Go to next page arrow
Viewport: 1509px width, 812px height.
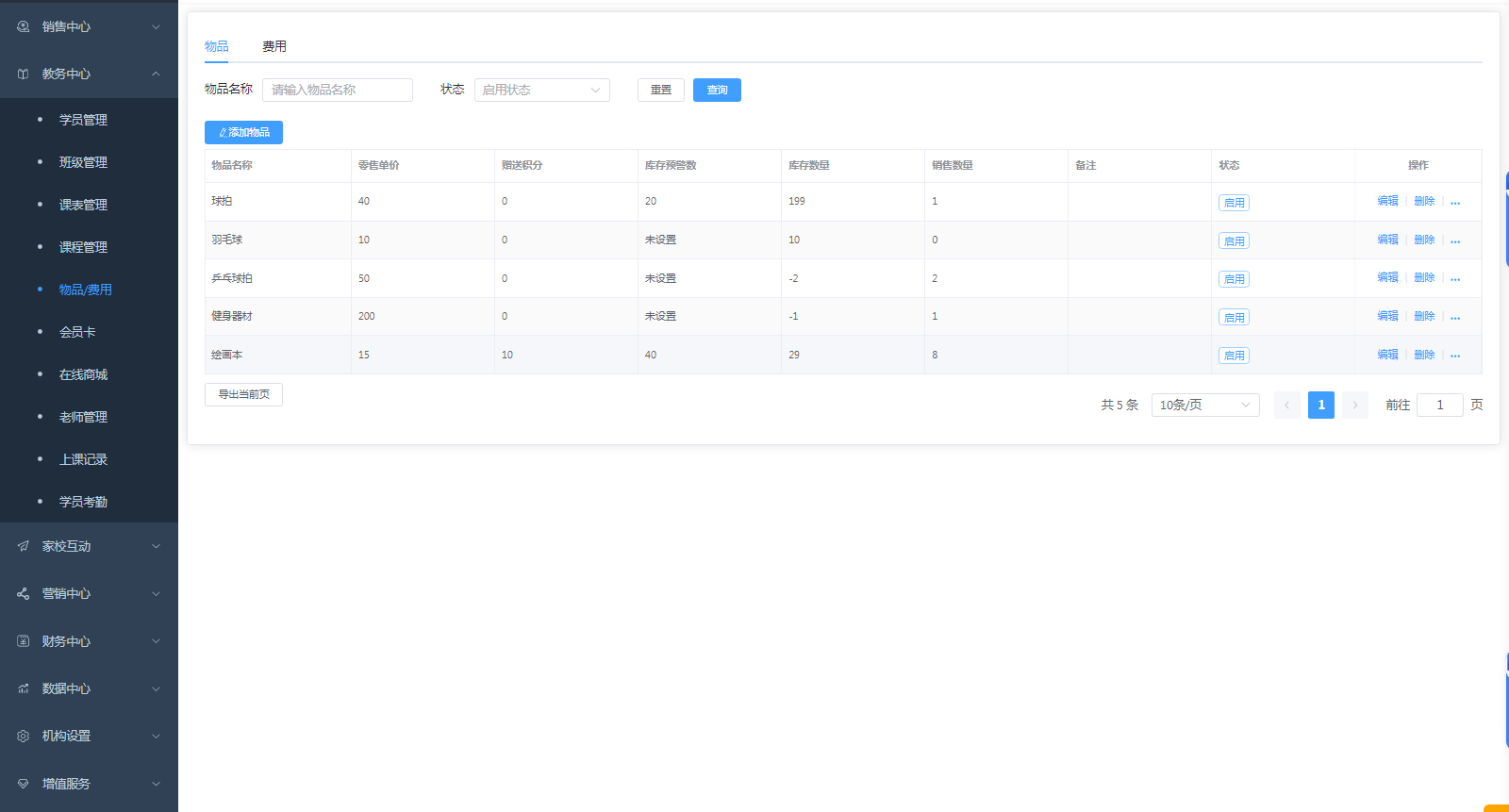coord(1354,405)
